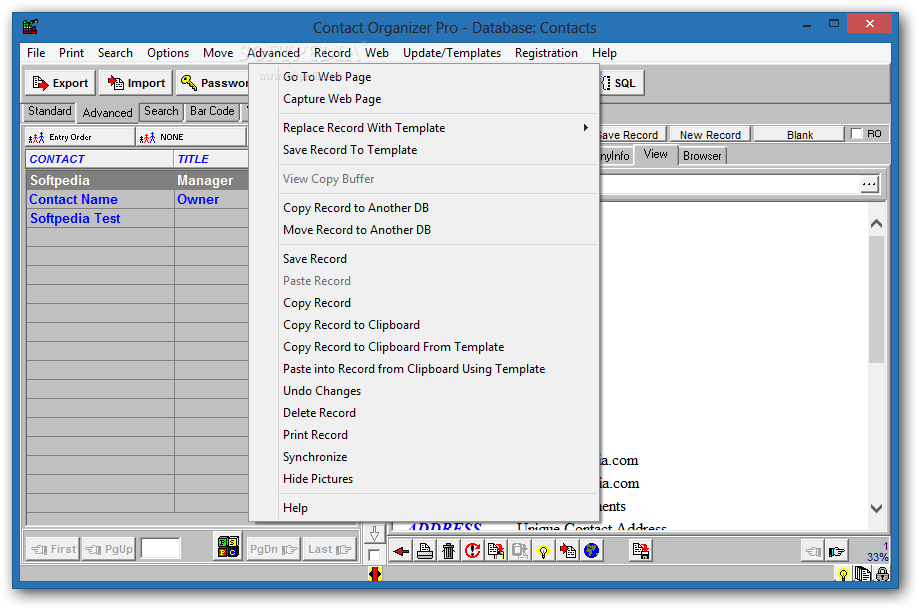
Task: Open the File menu
Action: (36, 53)
